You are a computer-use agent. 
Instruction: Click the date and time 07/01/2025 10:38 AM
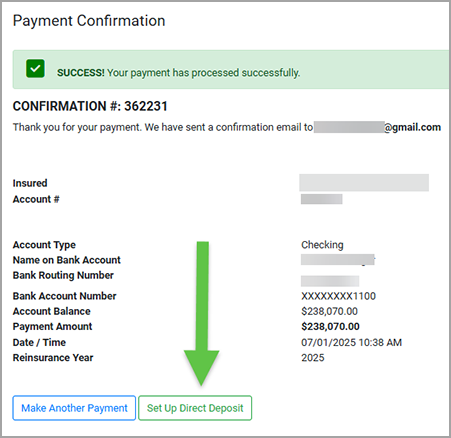point(352,342)
